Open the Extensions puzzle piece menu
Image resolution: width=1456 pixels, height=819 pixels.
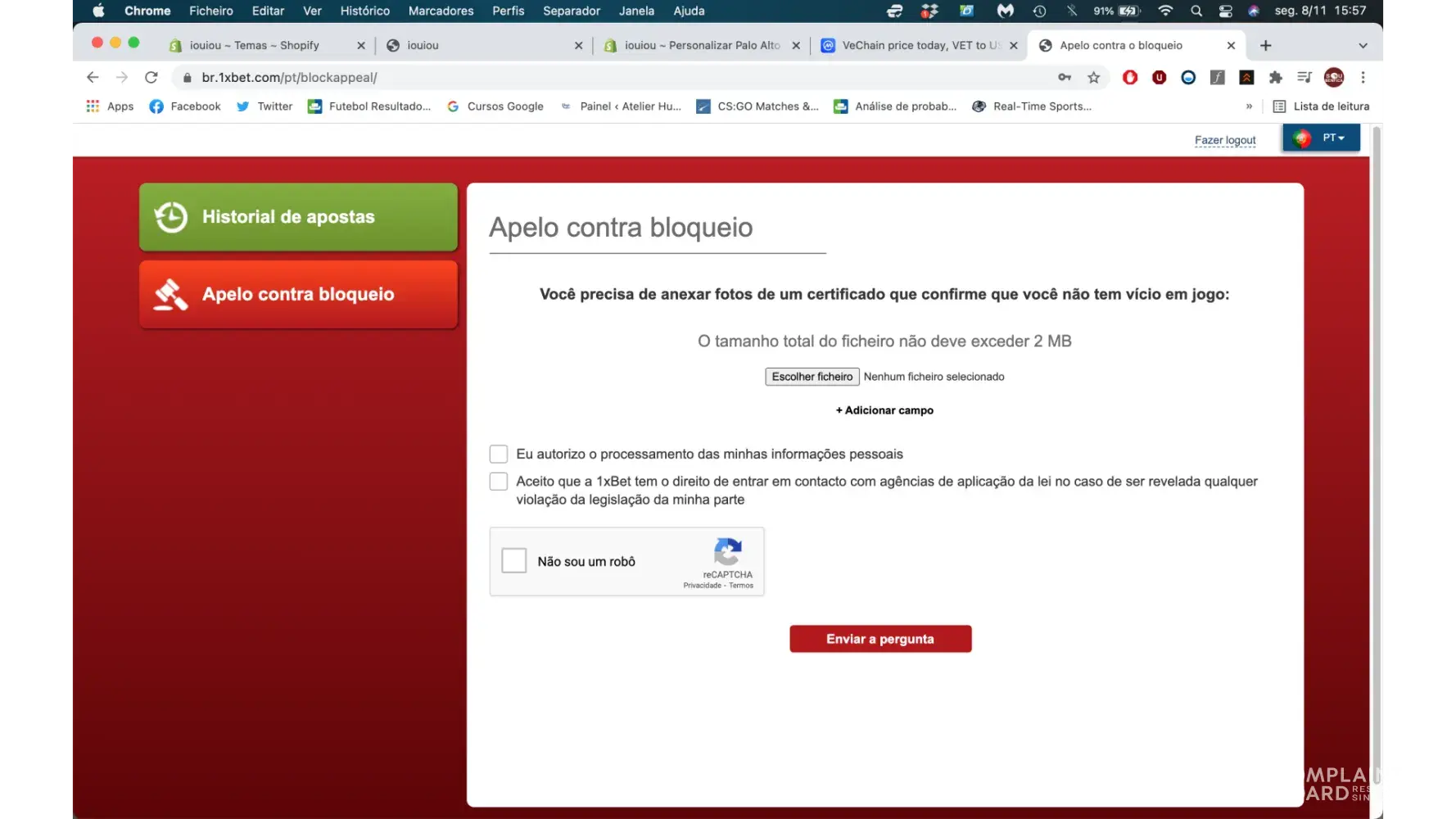pyautogui.click(x=1275, y=77)
